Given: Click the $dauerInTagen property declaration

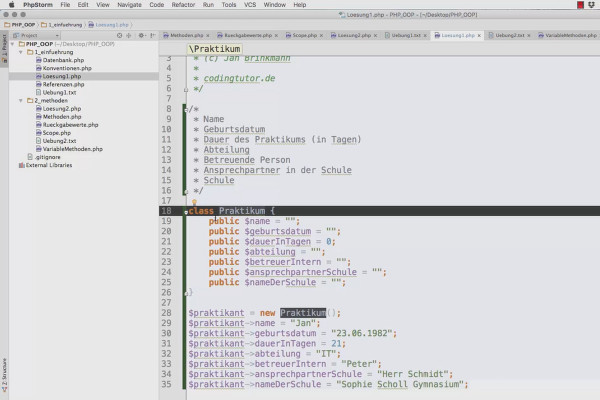Looking at the screenshot, I should point(277,242).
